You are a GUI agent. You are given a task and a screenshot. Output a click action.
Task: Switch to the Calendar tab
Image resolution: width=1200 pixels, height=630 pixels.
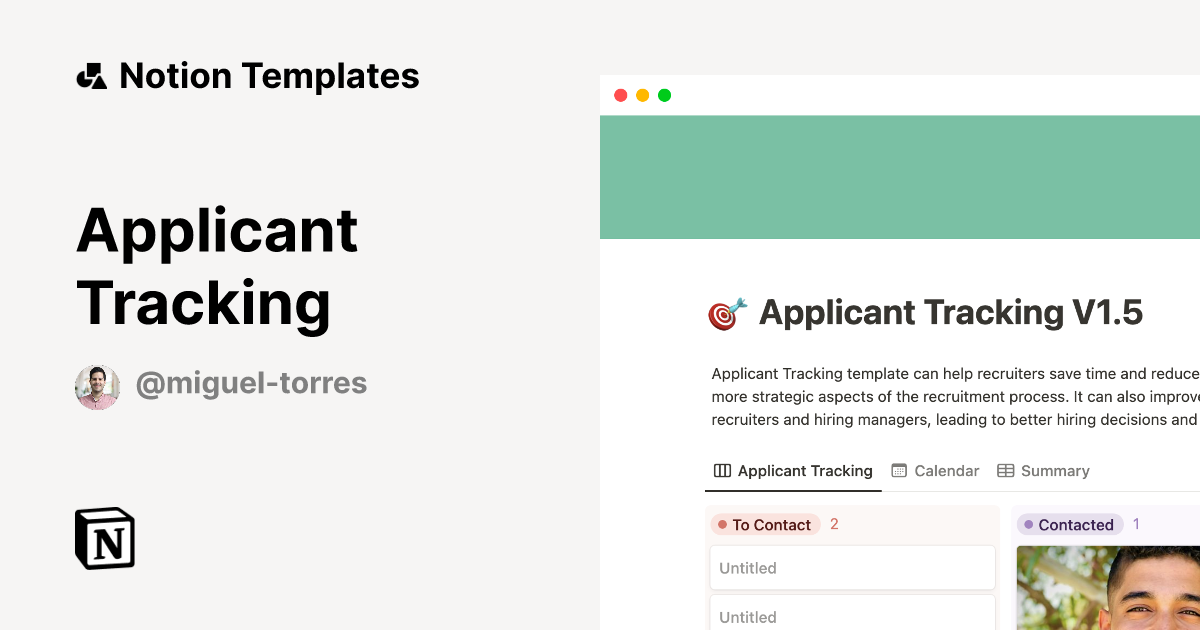[945, 470]
